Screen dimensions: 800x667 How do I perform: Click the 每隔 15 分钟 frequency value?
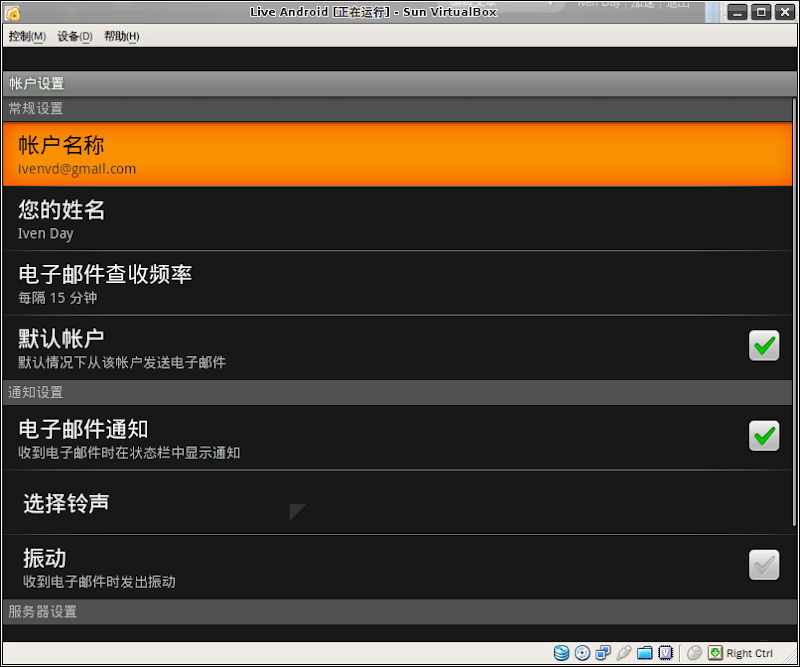58,298
